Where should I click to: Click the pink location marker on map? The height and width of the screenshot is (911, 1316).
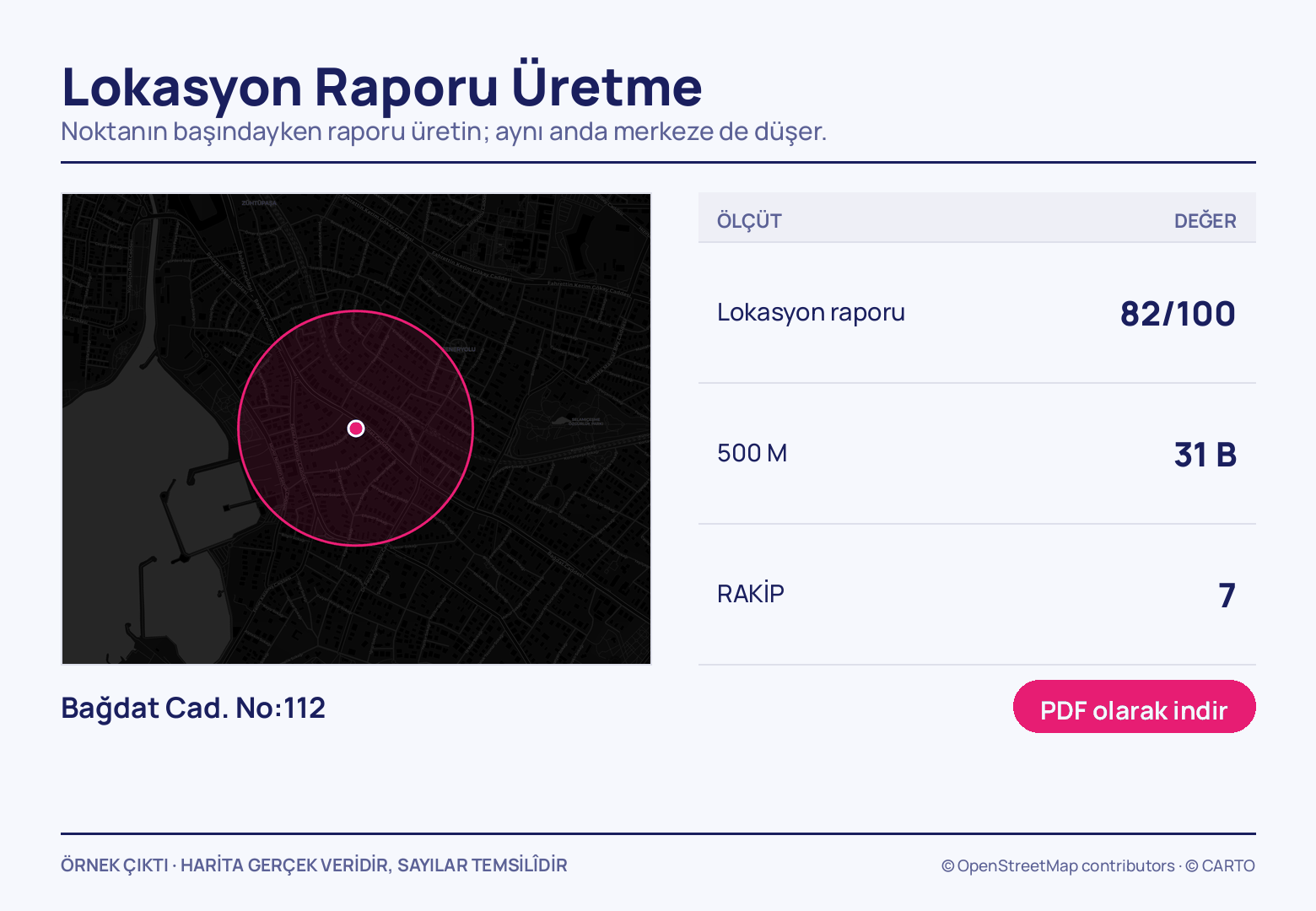356,429
